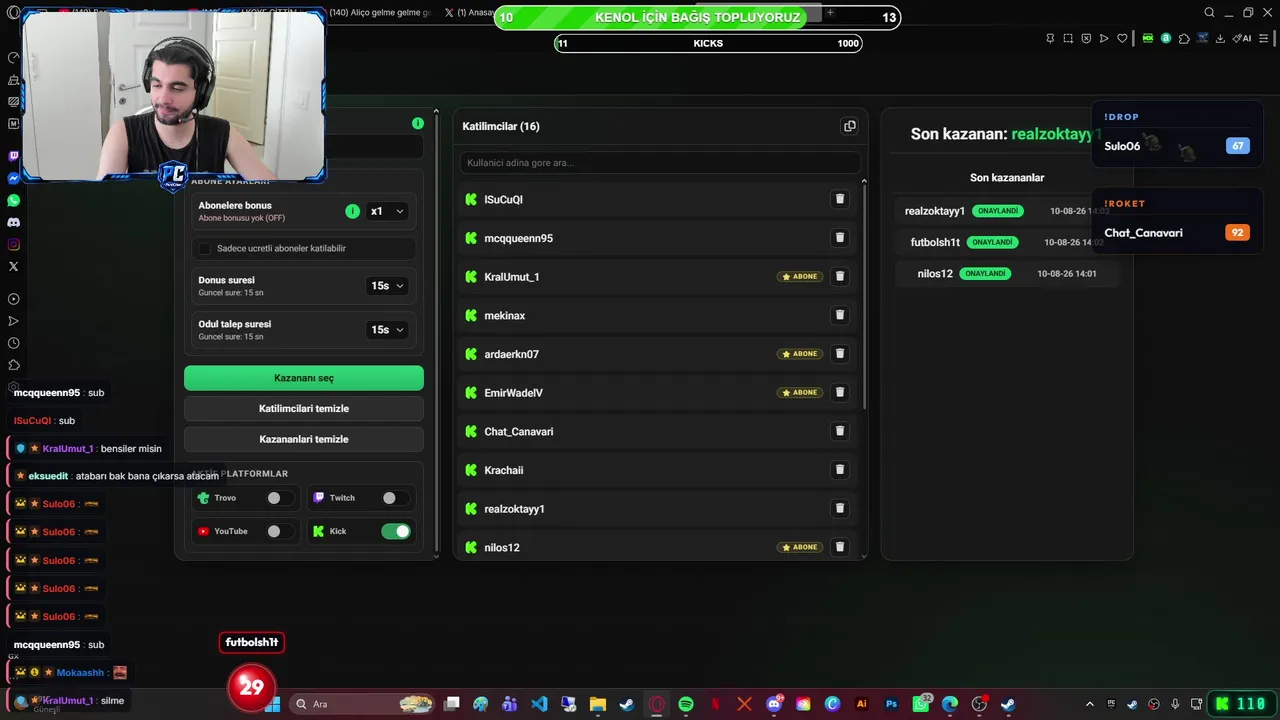The height and width of the screenshot is (720, 1280).
Task: Open the browser downloads icon
Action: click(x=1220, y=39)
